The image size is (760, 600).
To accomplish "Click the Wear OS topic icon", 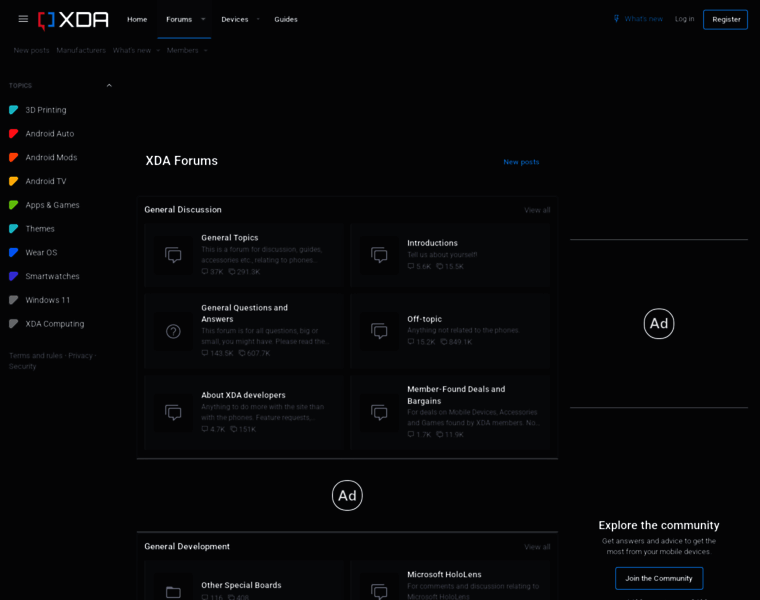I will point(14,253).
